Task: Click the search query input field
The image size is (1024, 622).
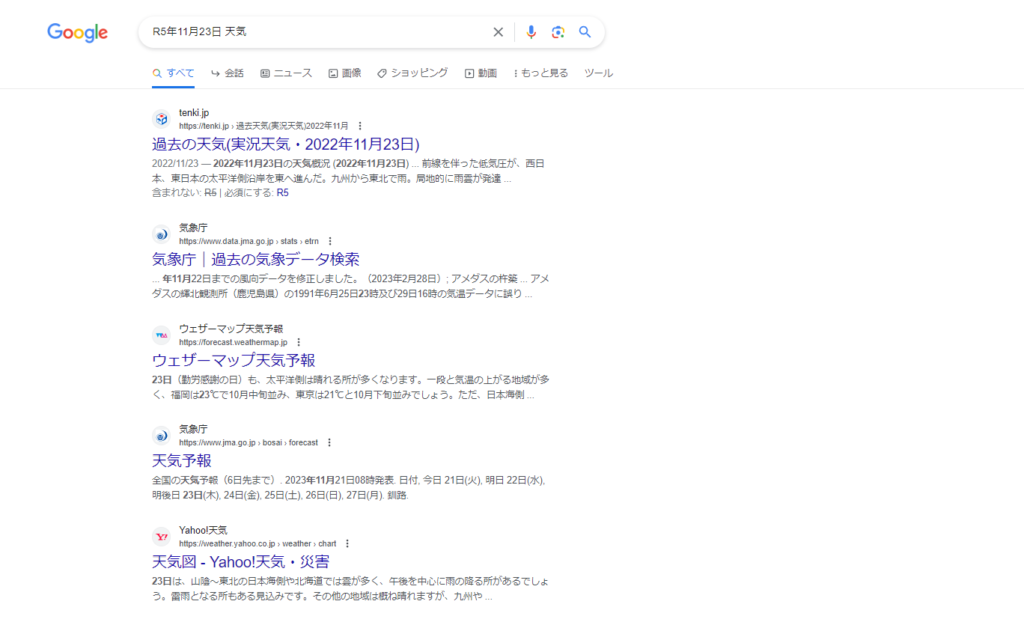Action: (x=317, y=32)
